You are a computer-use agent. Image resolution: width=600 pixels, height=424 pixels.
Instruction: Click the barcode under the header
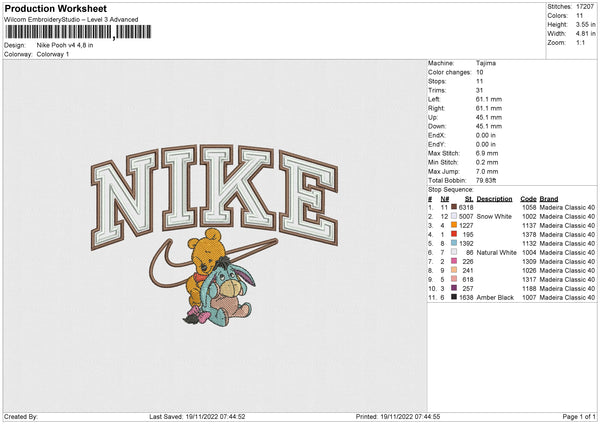point(78,32)
